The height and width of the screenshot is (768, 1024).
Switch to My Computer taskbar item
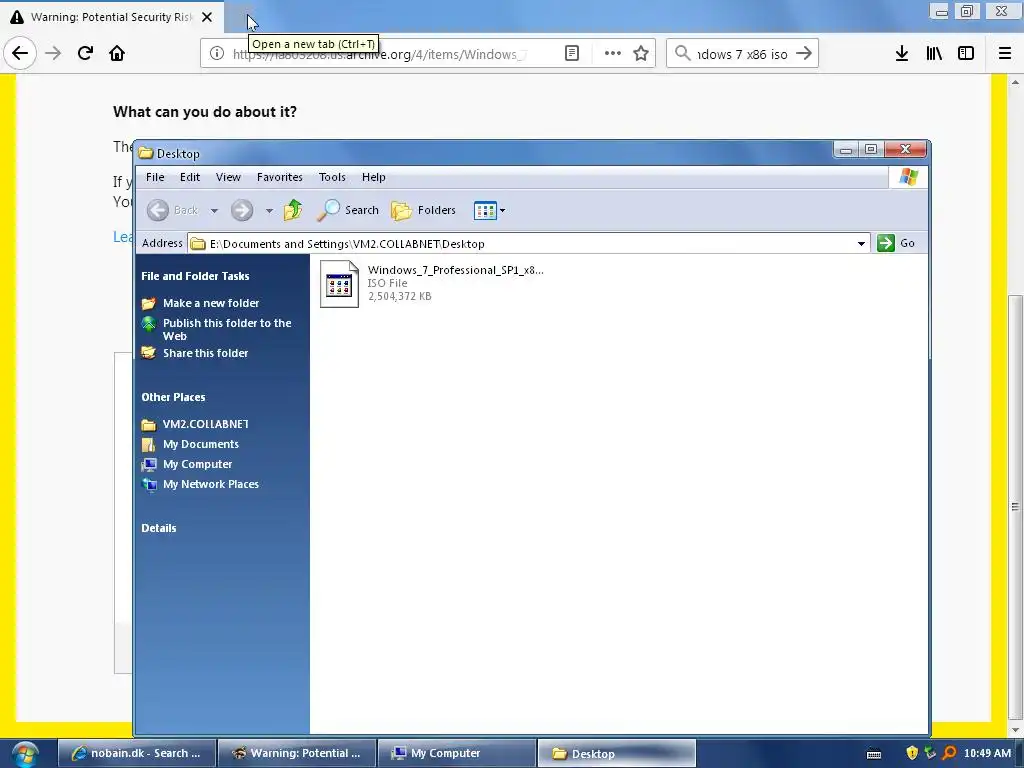pyautogui.click(x=456, y=753)
